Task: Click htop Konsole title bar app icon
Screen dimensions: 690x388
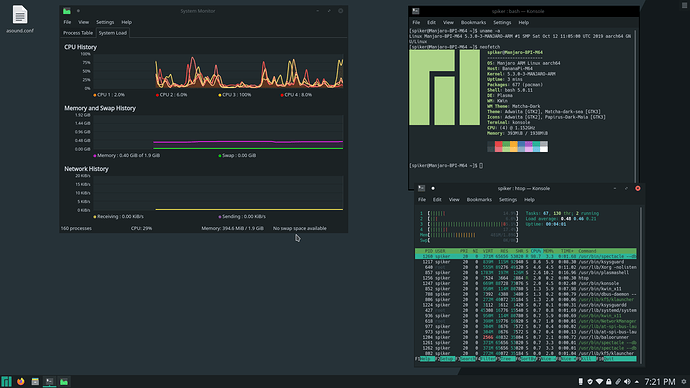Action: pyautogui.click(x=422, y=188)
